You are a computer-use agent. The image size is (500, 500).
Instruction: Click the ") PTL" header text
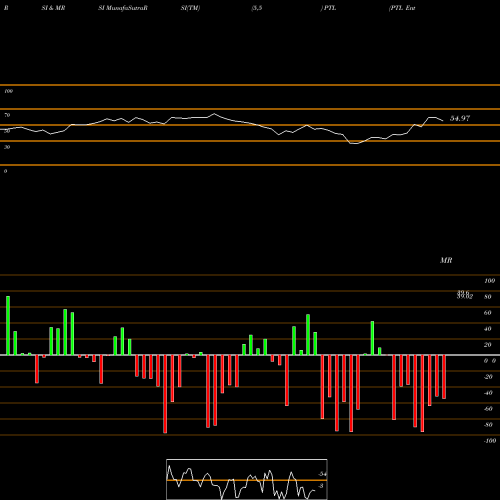click(328, 8)
